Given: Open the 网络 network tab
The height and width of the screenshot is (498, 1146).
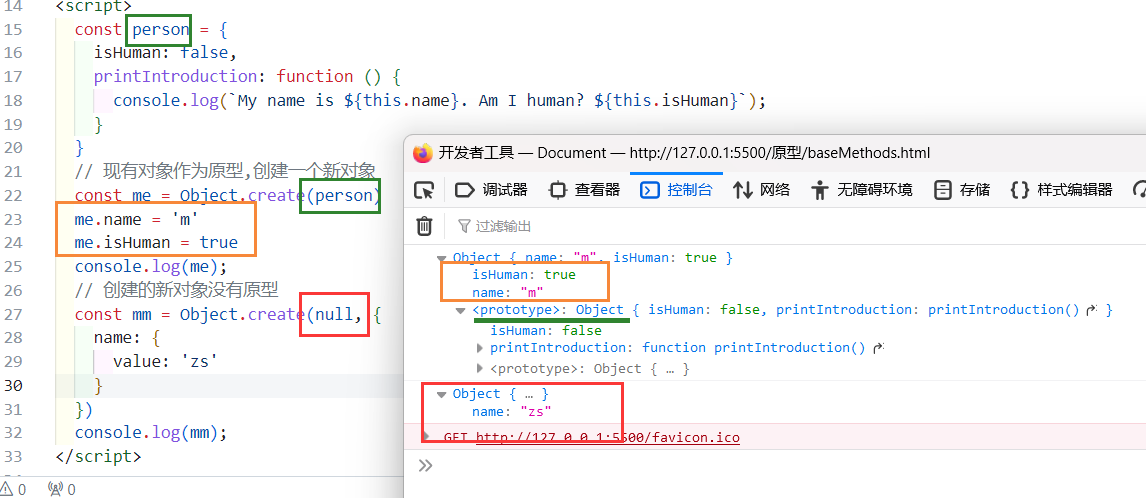Looking at the screenshot, I should pyautogui.click(x=762, y=190).
